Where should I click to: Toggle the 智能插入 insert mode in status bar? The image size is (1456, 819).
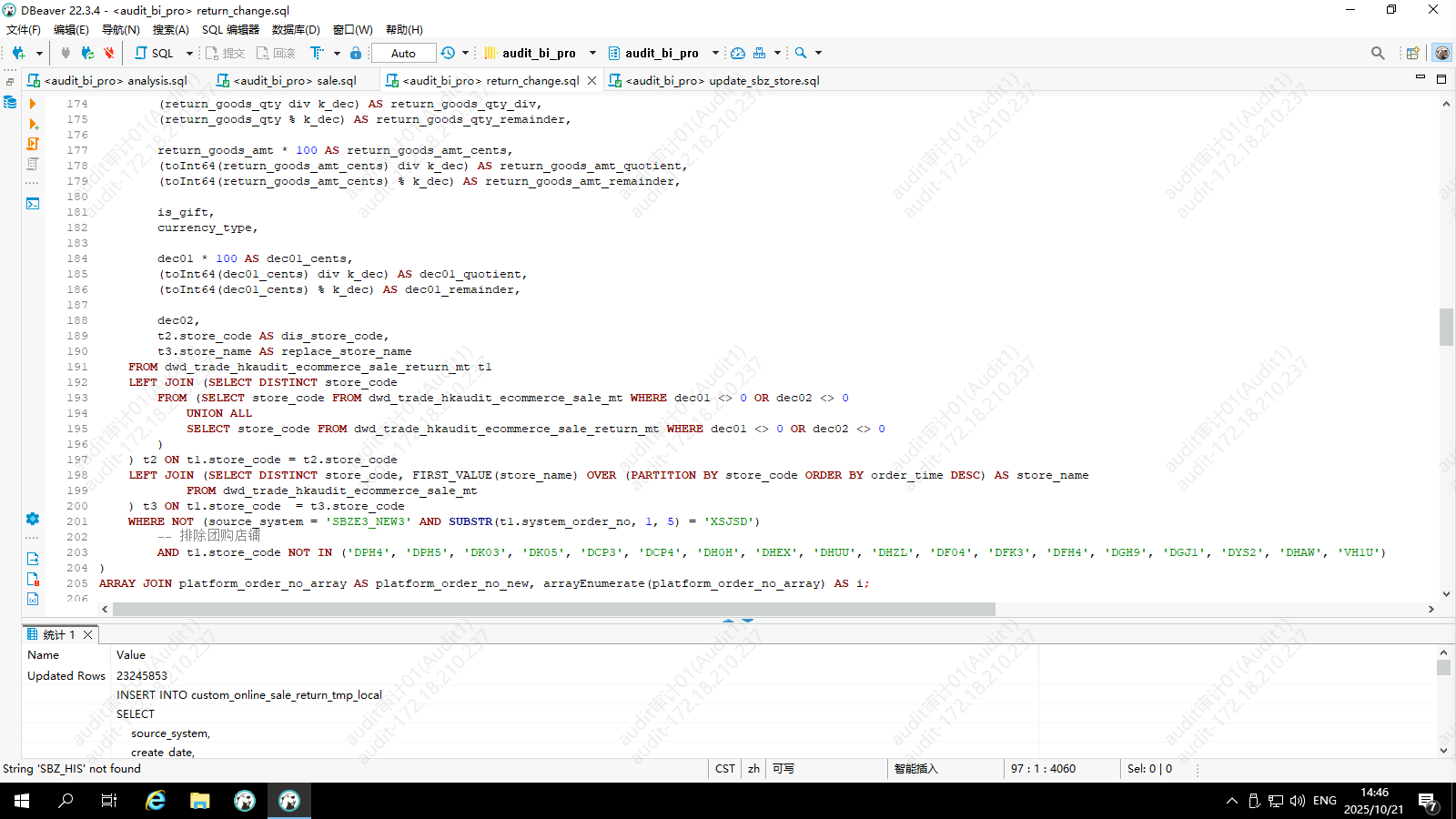915,769
